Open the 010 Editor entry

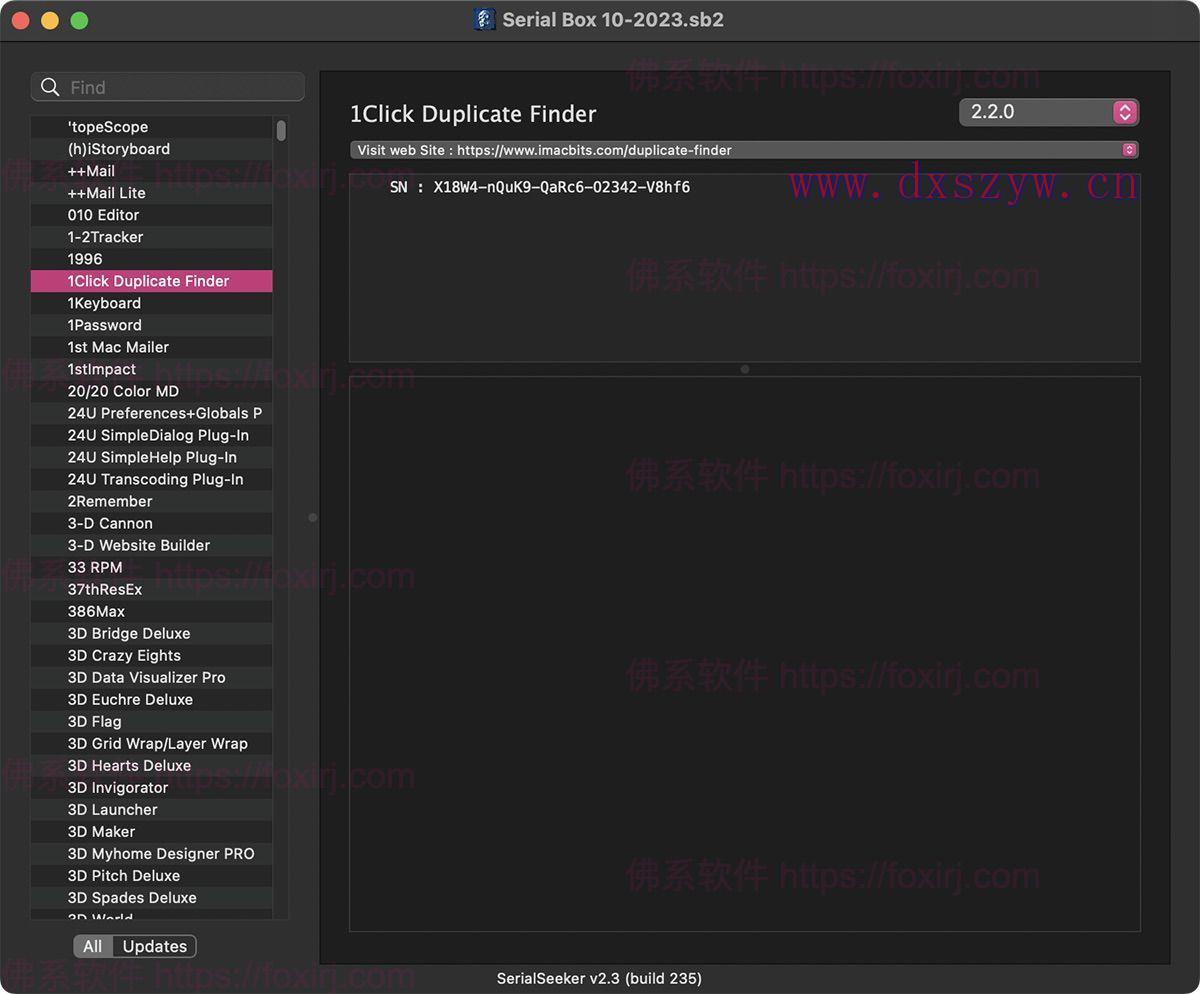(x=151, y=215)
